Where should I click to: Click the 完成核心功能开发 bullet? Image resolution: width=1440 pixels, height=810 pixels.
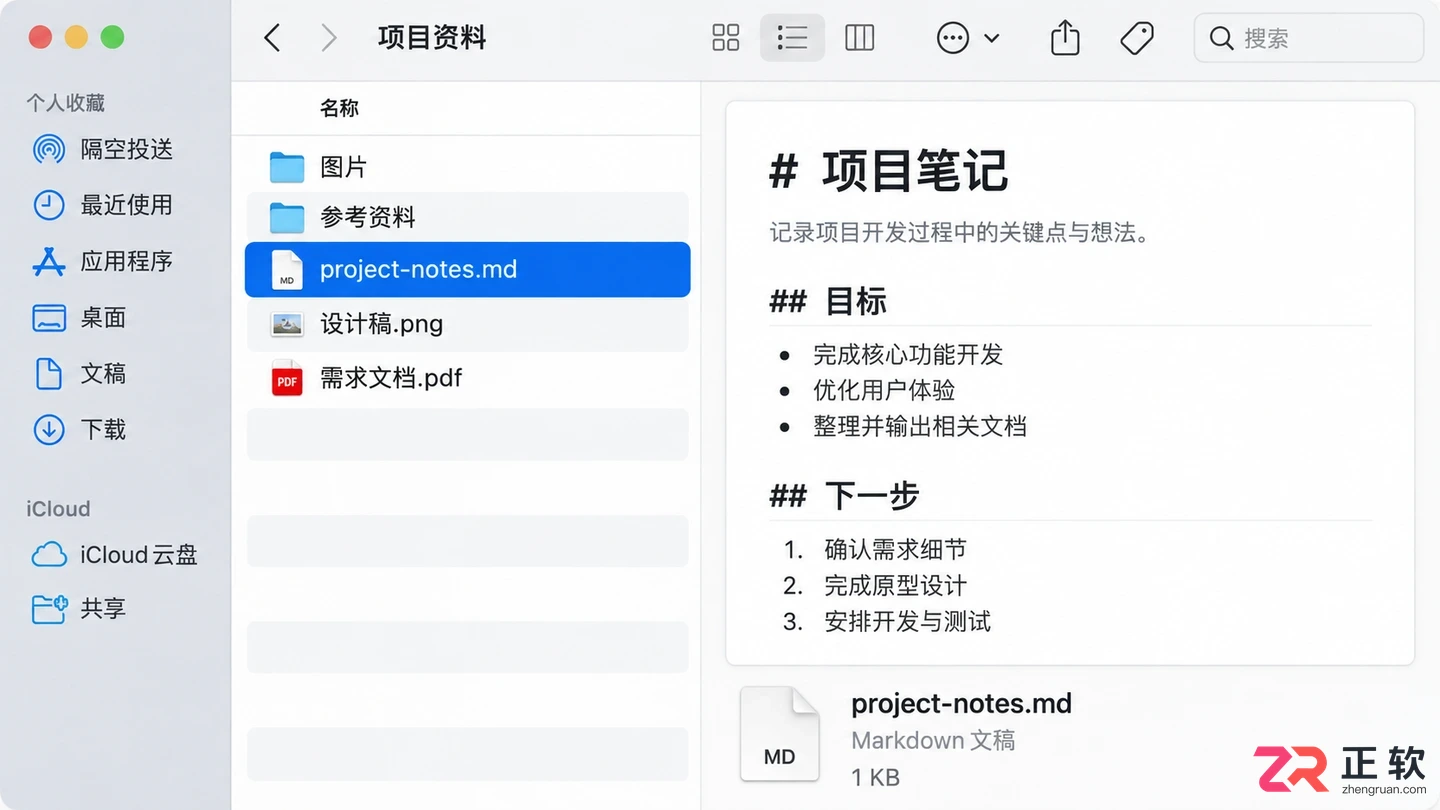click(908, 354)
